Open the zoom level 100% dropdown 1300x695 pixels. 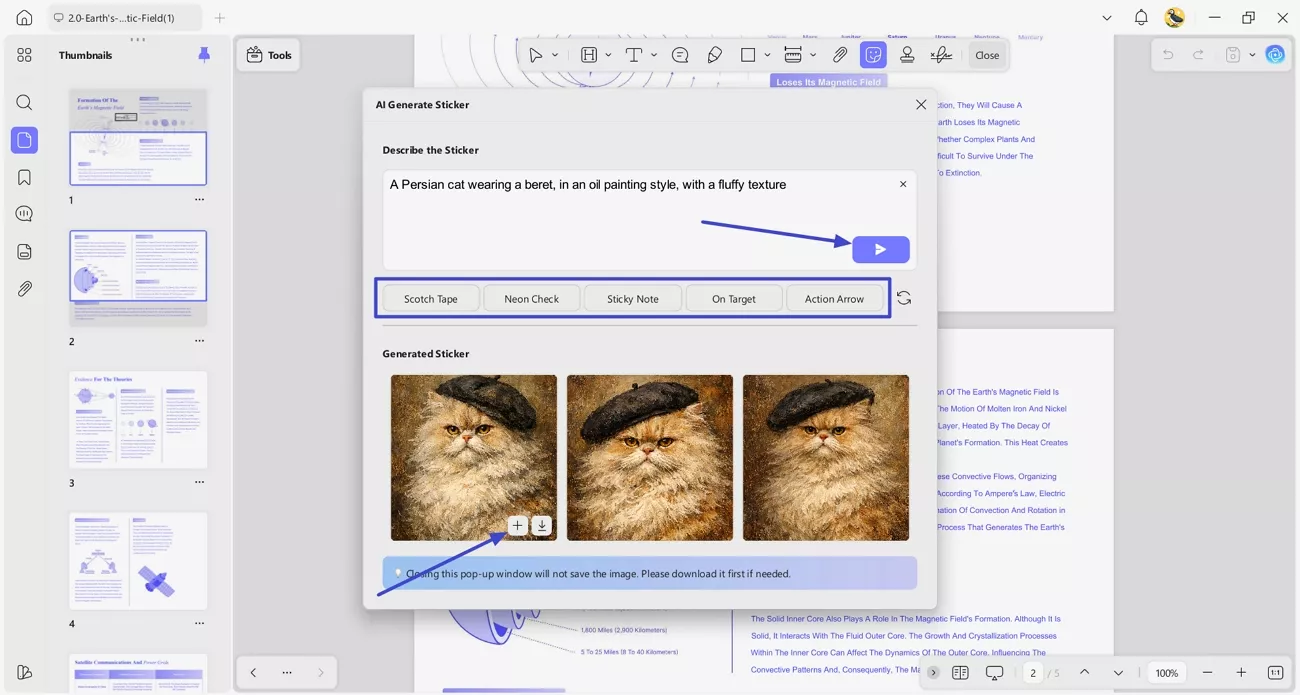pyautogui.click(x=1167, y=673)
